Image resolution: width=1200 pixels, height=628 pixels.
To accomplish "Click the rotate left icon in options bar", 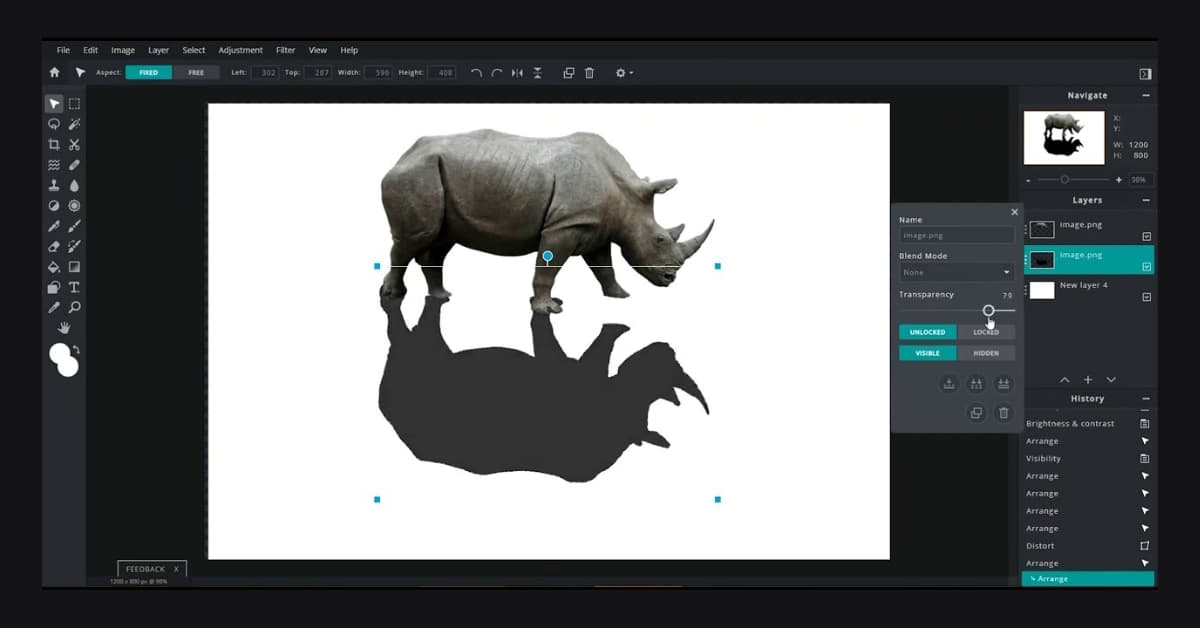I will click(476, 73).
